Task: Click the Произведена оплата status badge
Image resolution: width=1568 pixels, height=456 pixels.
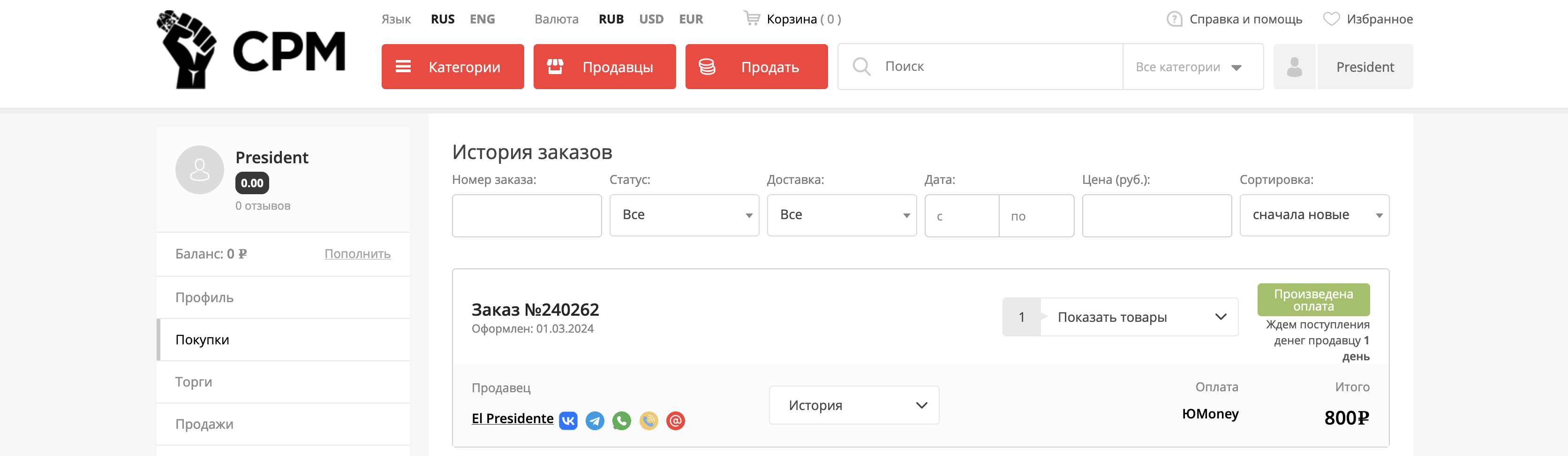Action: 1313,299
